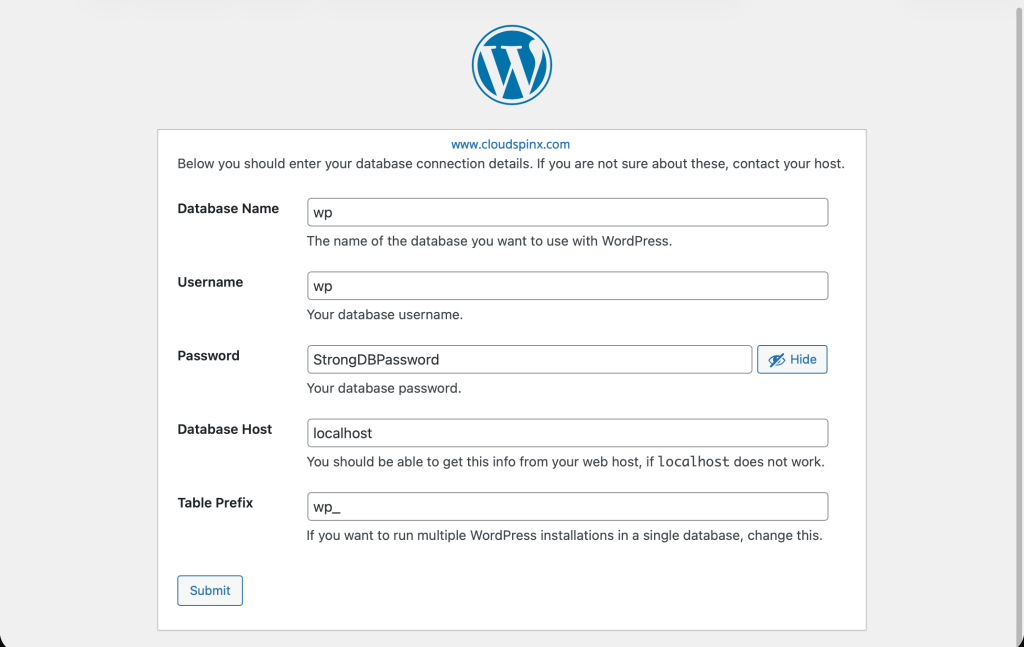Toggle password visibility with the Hide button
The image size is (1024, 647).
pos(792,359)
